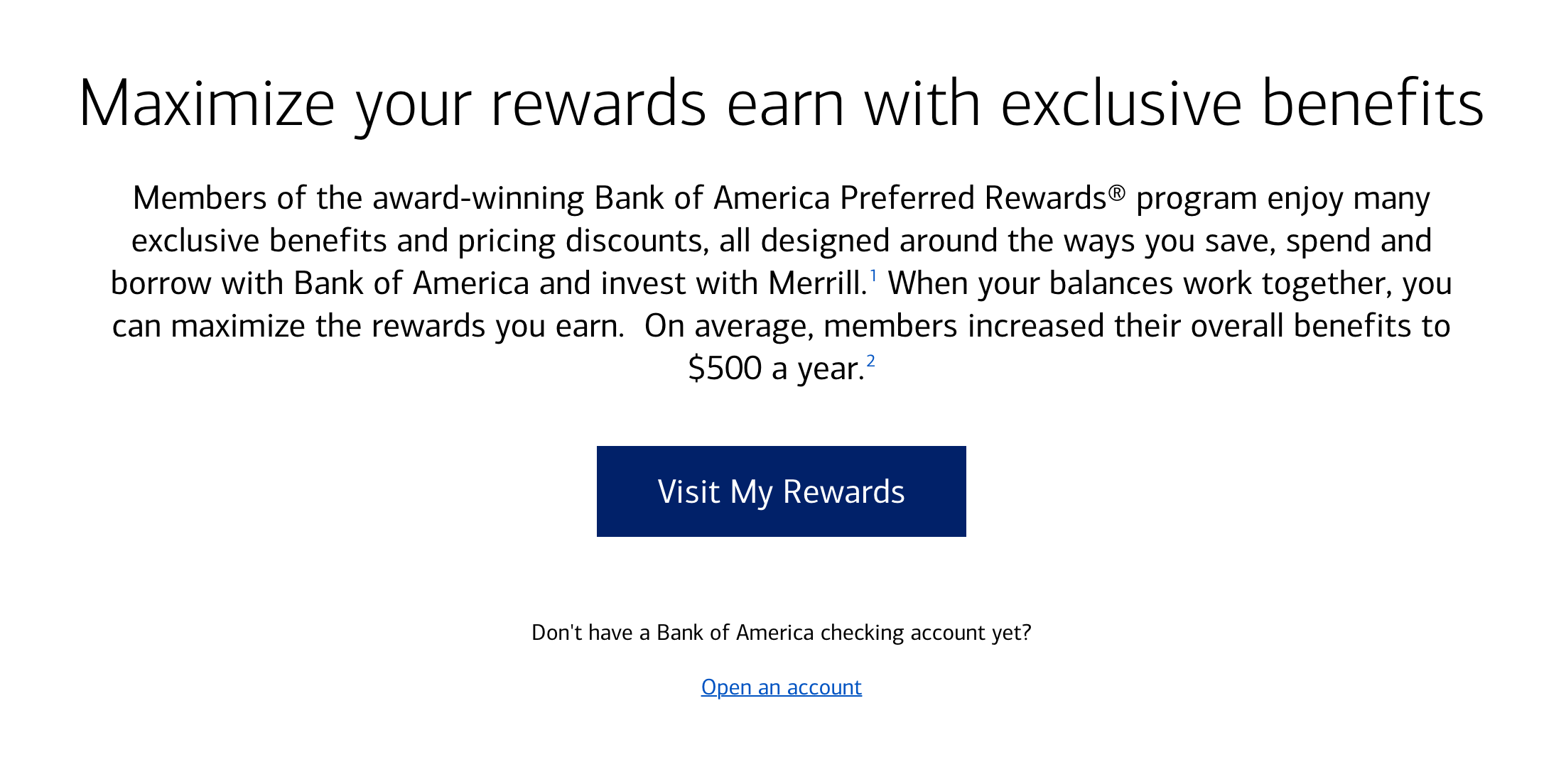Open footnote 2 after "$500 a year"
1566x784 pixels.
[870, 361]
